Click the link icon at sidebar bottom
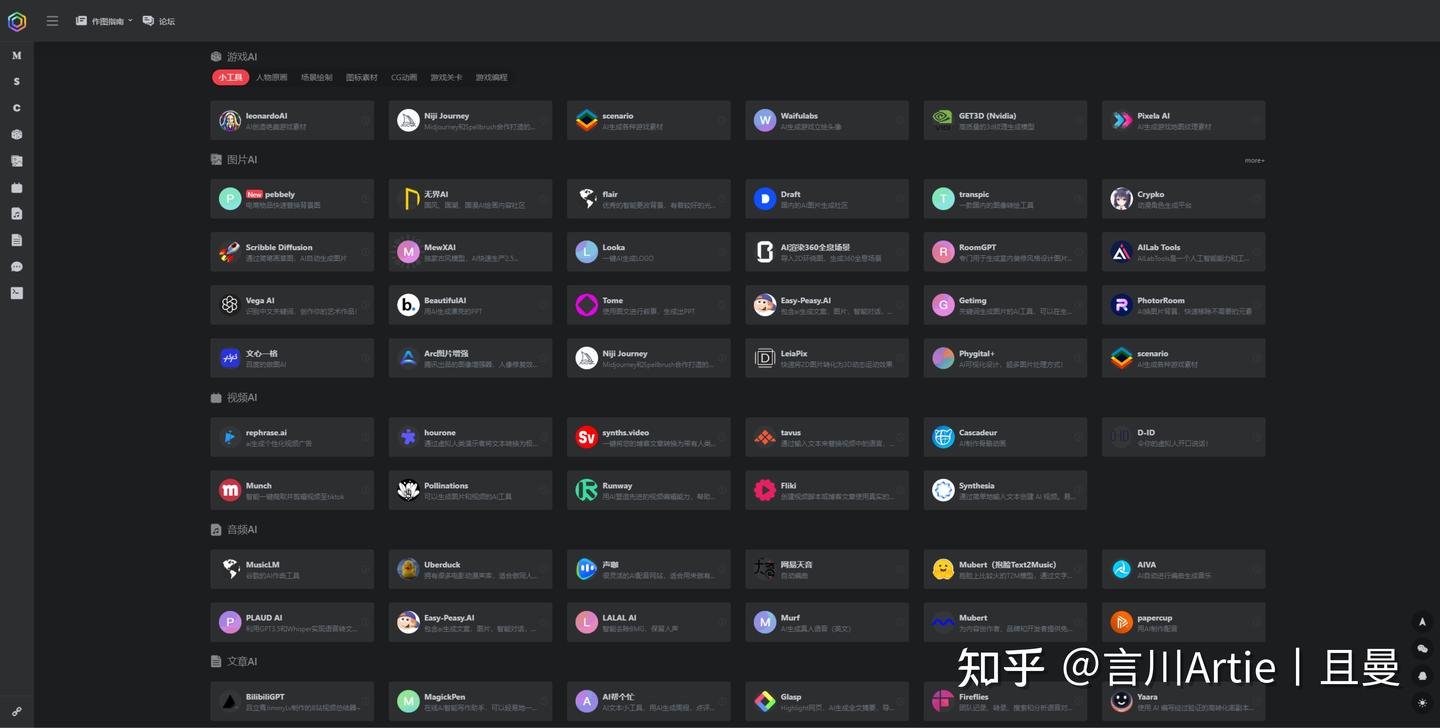Viewport: 1440px width, 728px height. coord(16,712)
